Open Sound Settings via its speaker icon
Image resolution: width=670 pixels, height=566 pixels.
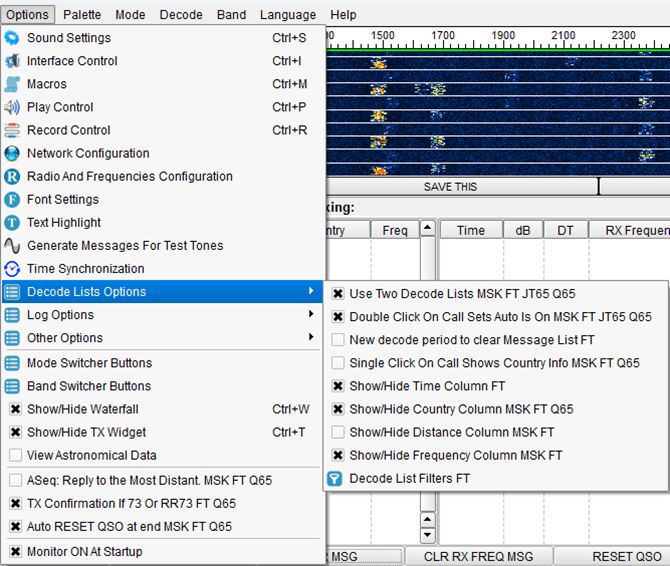click(12, 38)
